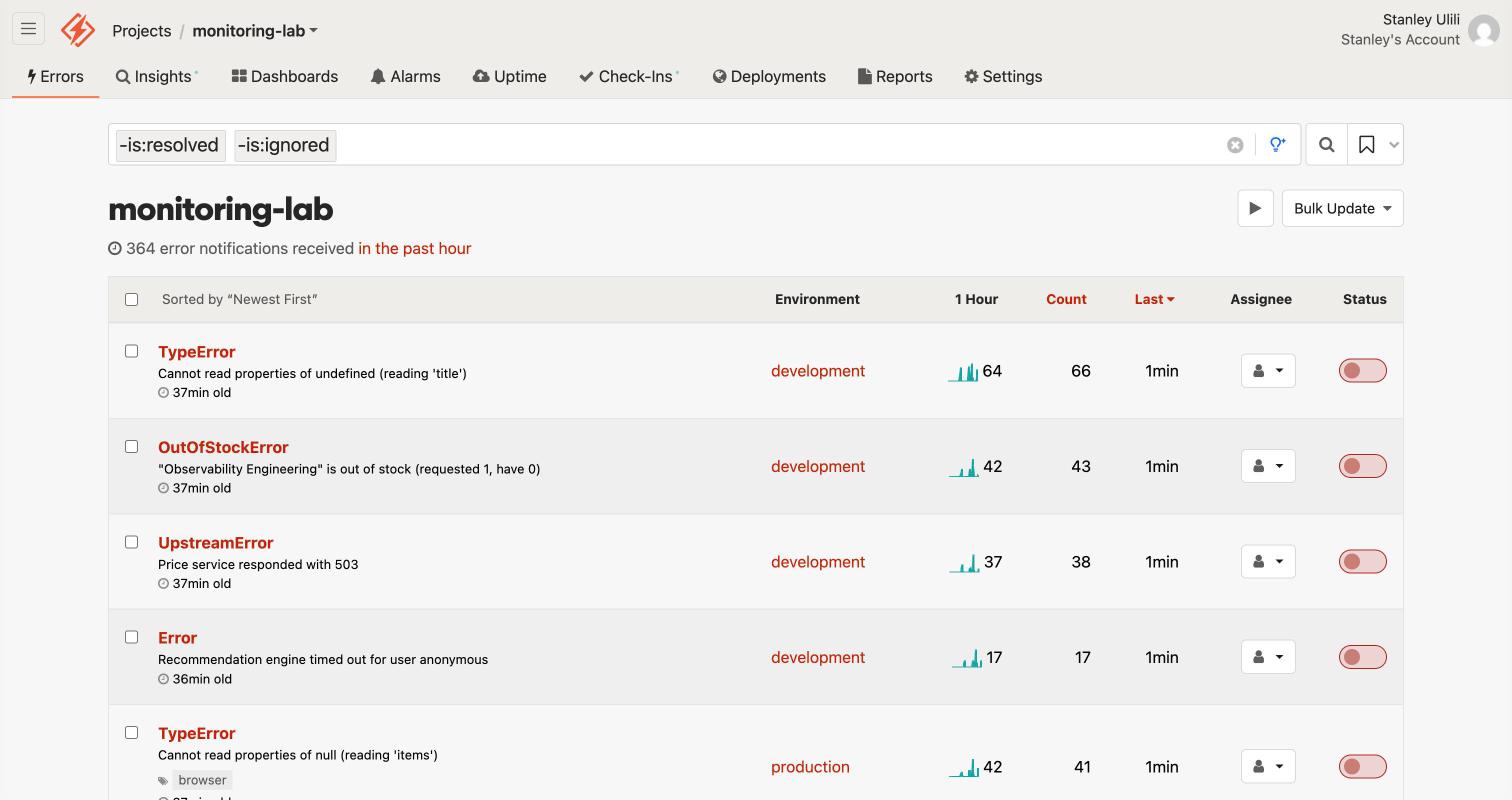Click the lightbulb AI search assistant icon
This screenshot has height=800, width=1512.
(1278, 145)
